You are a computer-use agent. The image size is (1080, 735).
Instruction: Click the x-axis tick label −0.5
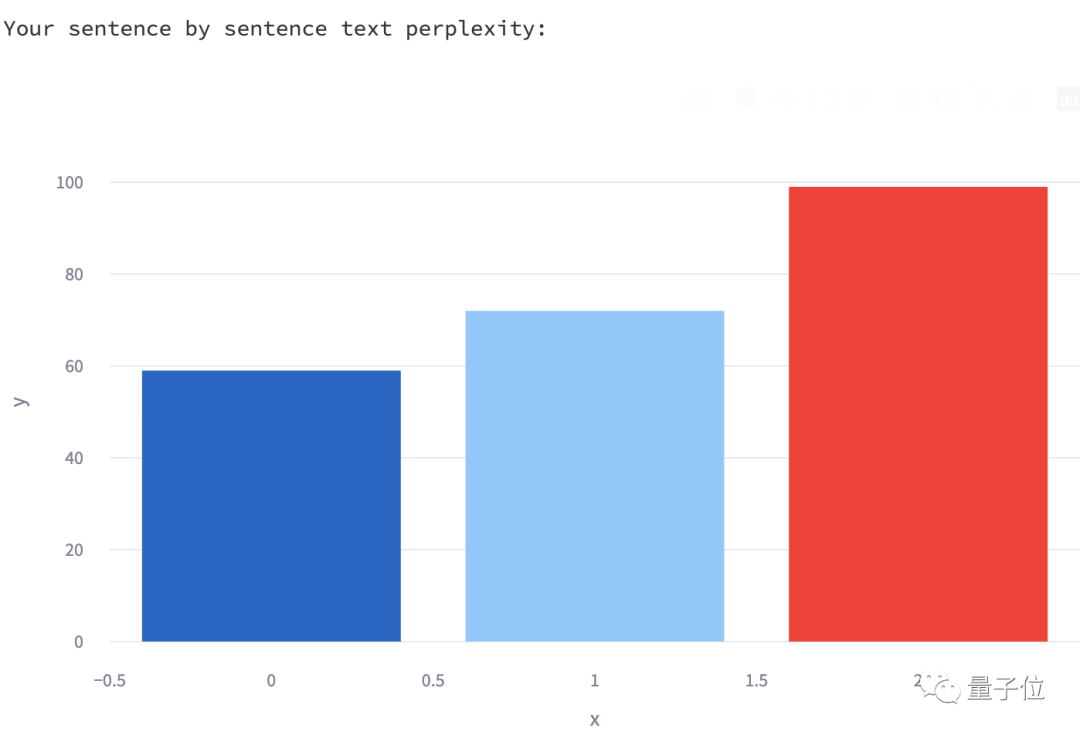[x=109, y=681]
